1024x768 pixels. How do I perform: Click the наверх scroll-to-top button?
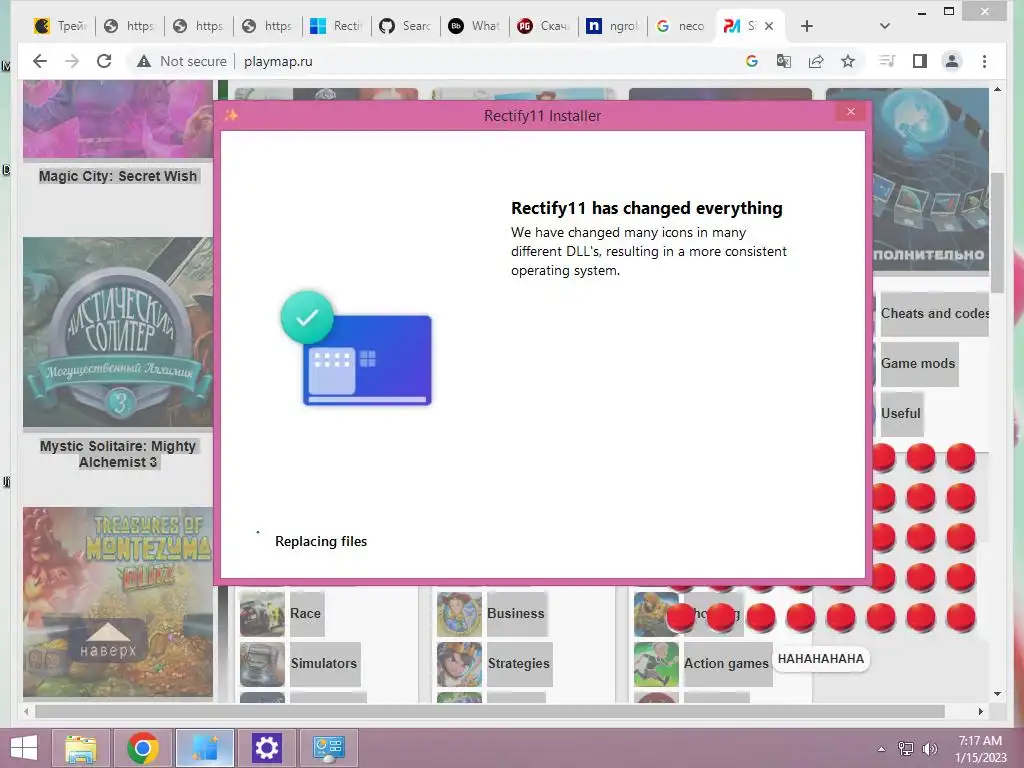(x=108, y=640)
